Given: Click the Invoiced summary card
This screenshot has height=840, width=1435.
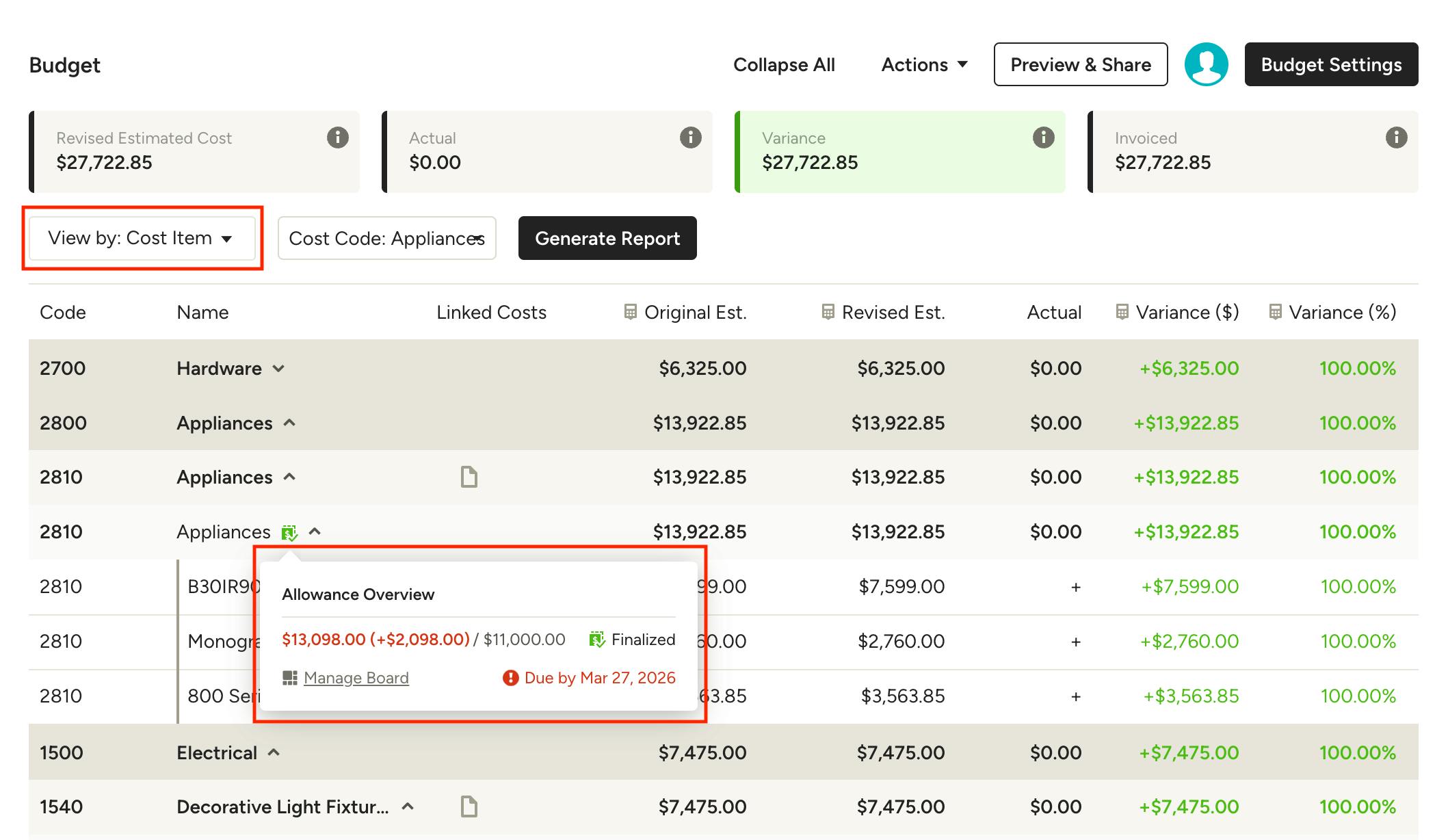Looking at the screenshot, I should pyautogui.click(x=1253, y=152).
